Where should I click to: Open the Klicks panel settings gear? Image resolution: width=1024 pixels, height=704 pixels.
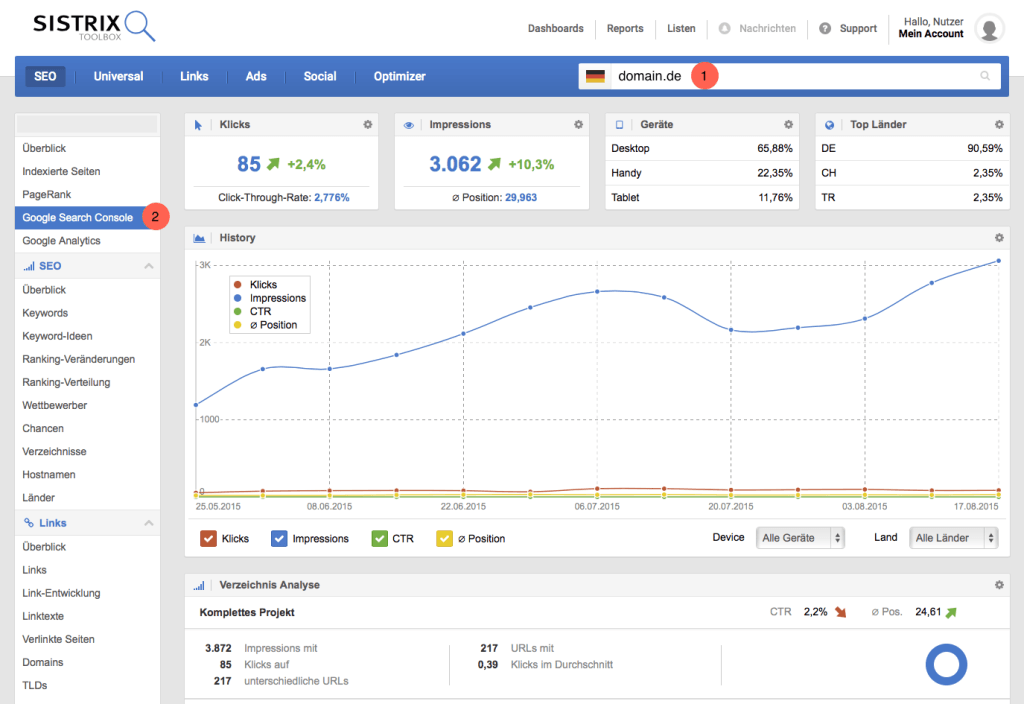tap(367, 124)
